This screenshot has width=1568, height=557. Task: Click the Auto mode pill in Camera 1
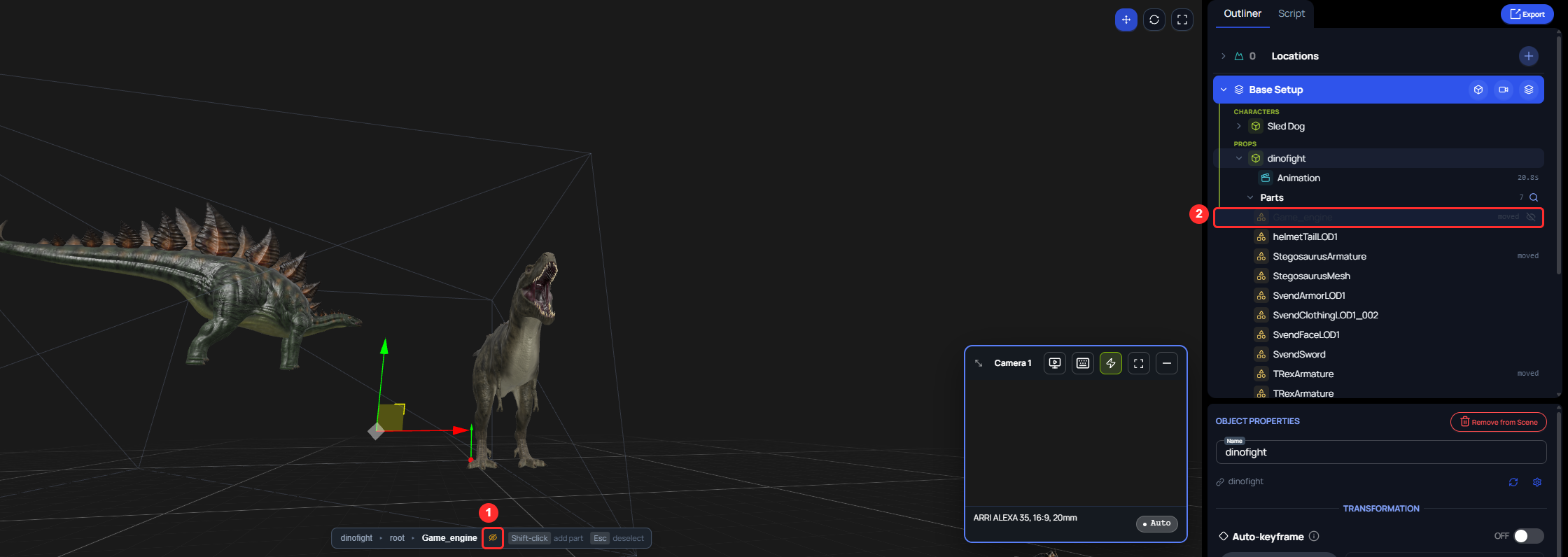coord(1157,523)
